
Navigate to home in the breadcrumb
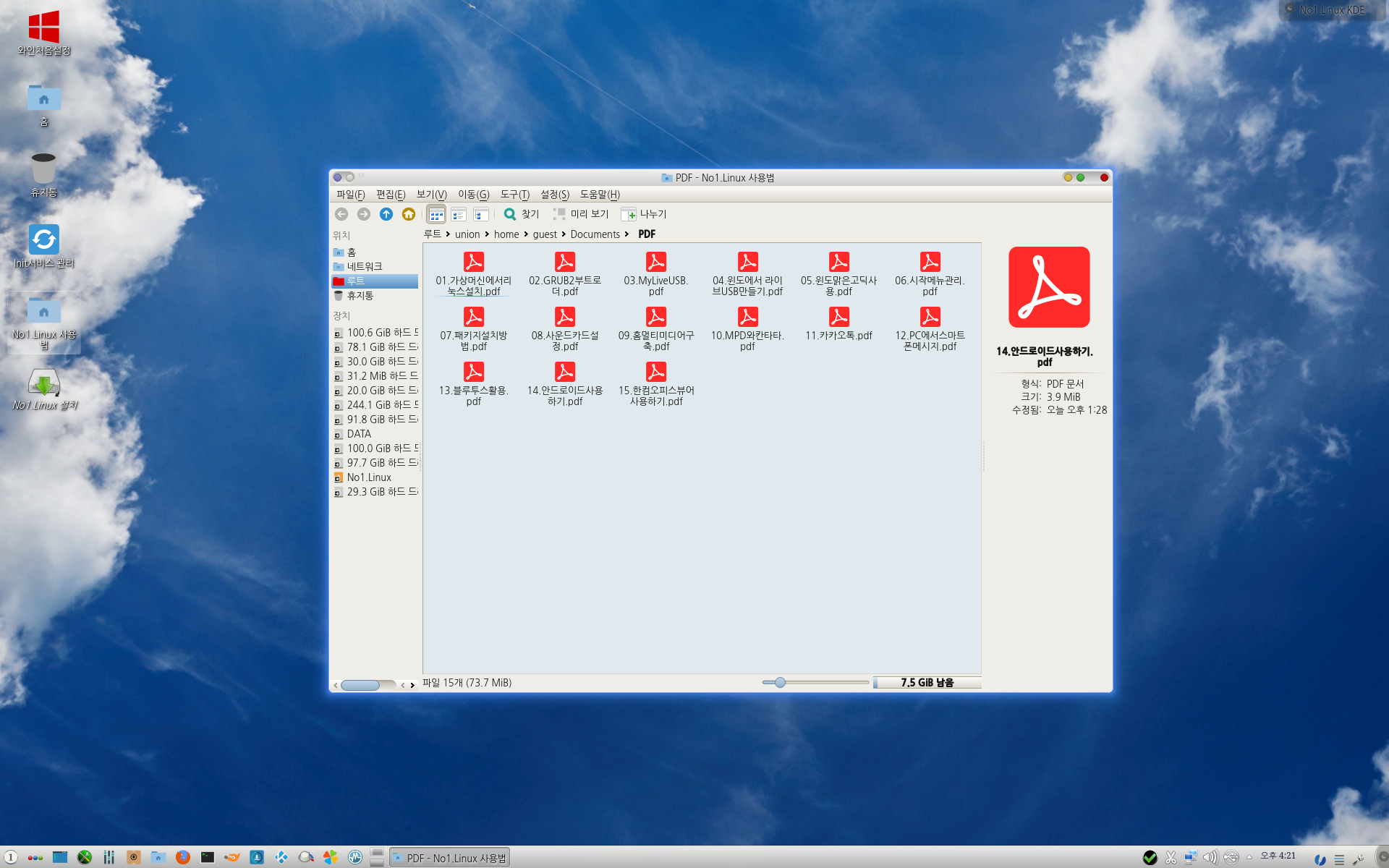pyautogui.click(x=506, y=234)
